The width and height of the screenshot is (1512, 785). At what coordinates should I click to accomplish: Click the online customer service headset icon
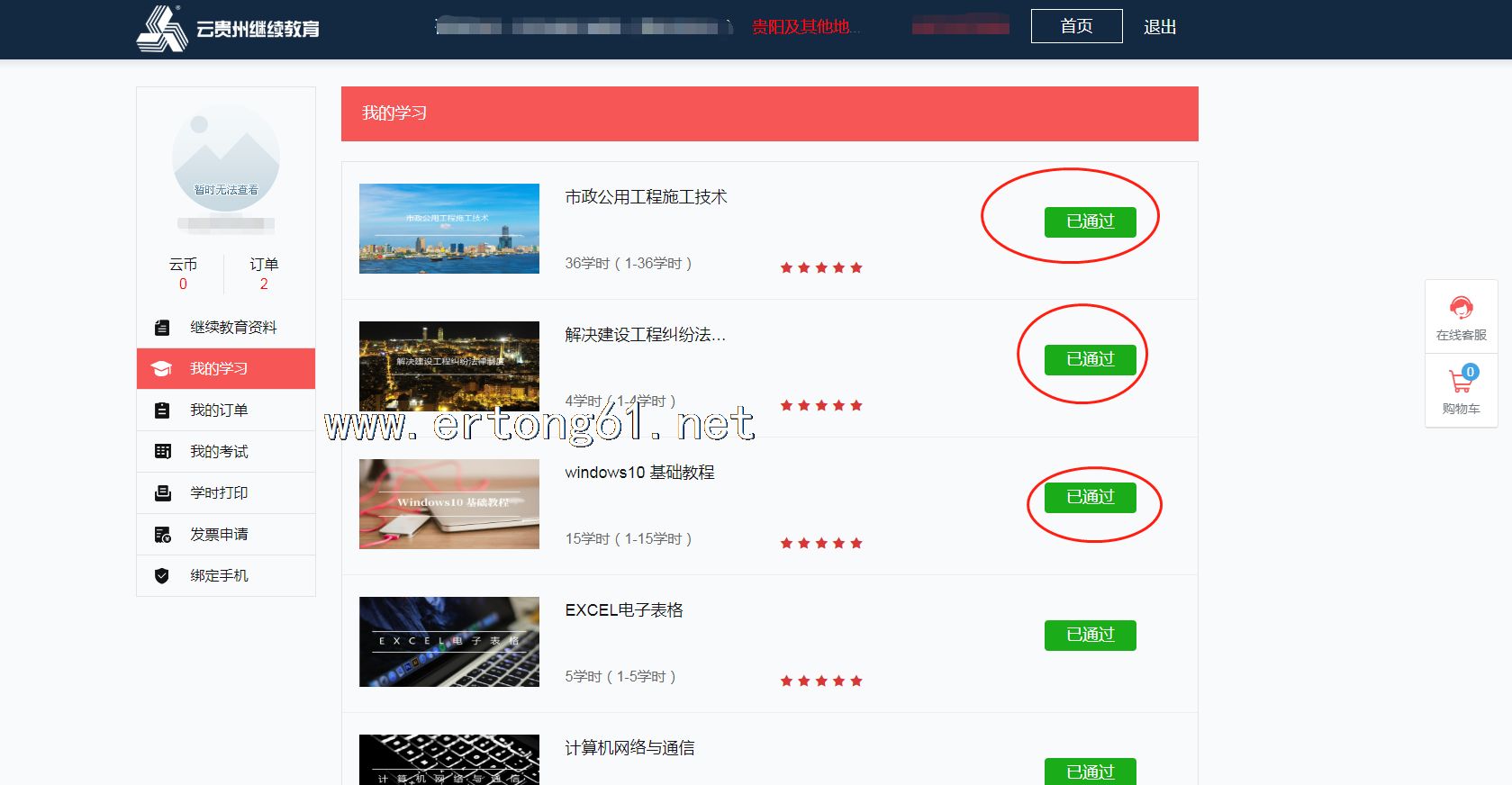coord(1461,309)
